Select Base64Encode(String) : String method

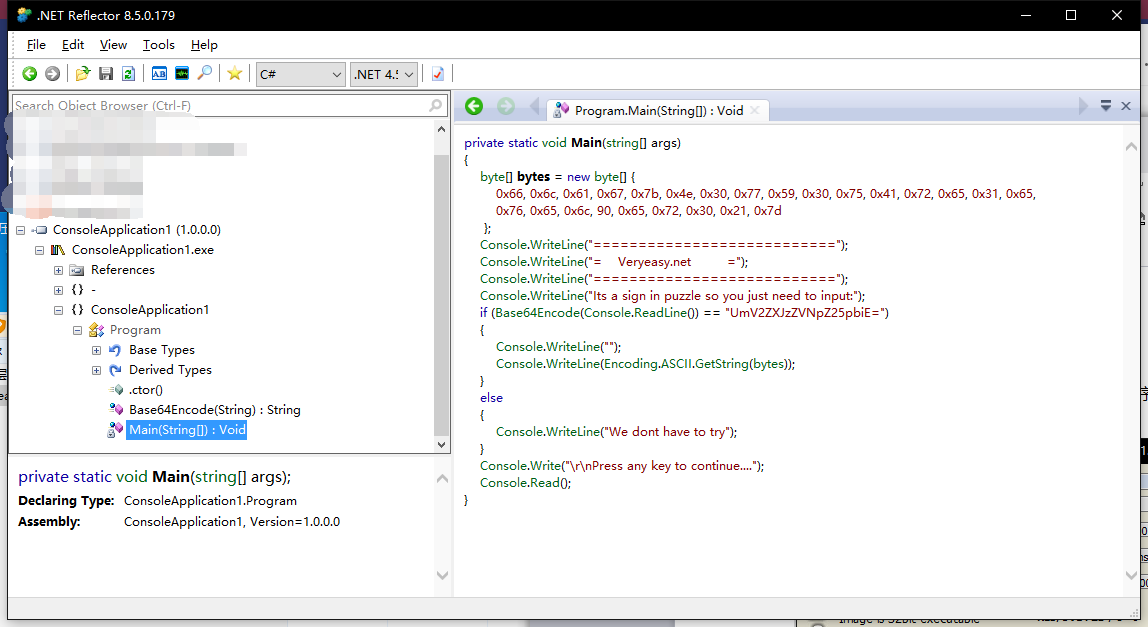215,409
